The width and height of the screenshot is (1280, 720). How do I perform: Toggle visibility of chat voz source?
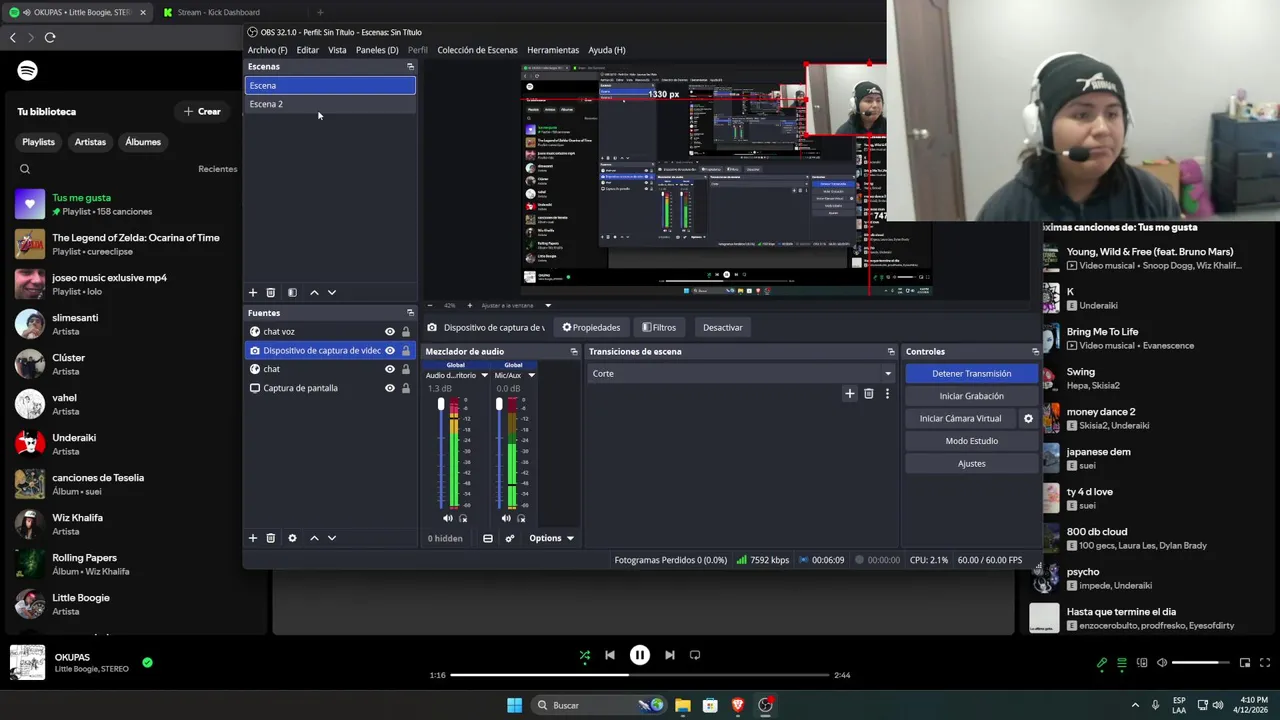click(x=390, y=332)
